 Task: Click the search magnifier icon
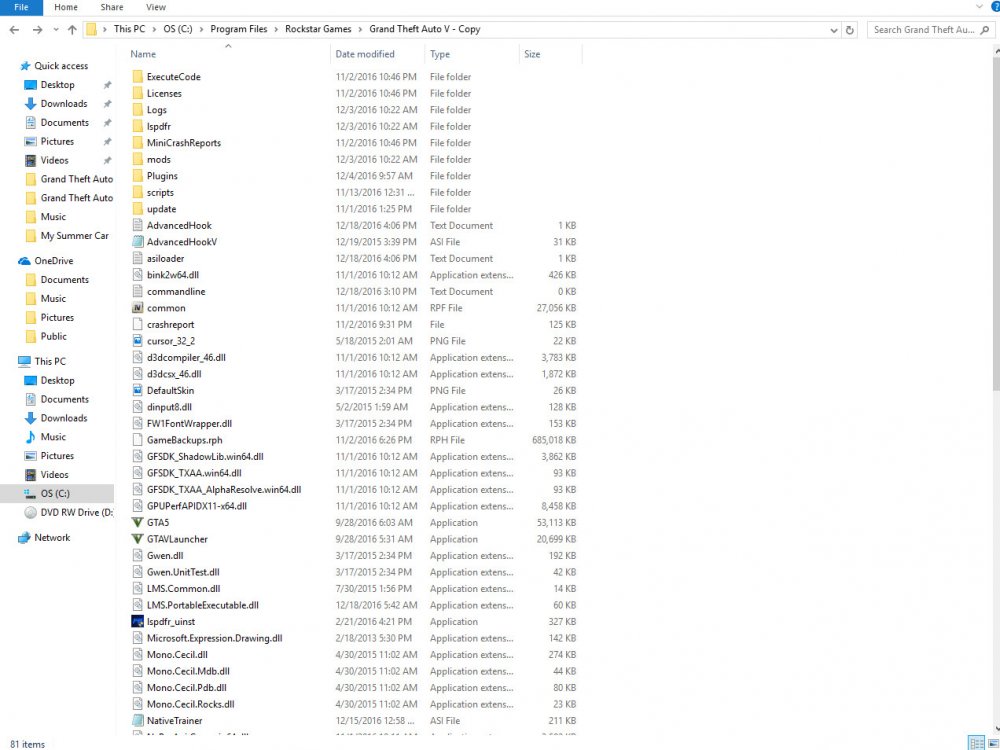pos(985,29)
